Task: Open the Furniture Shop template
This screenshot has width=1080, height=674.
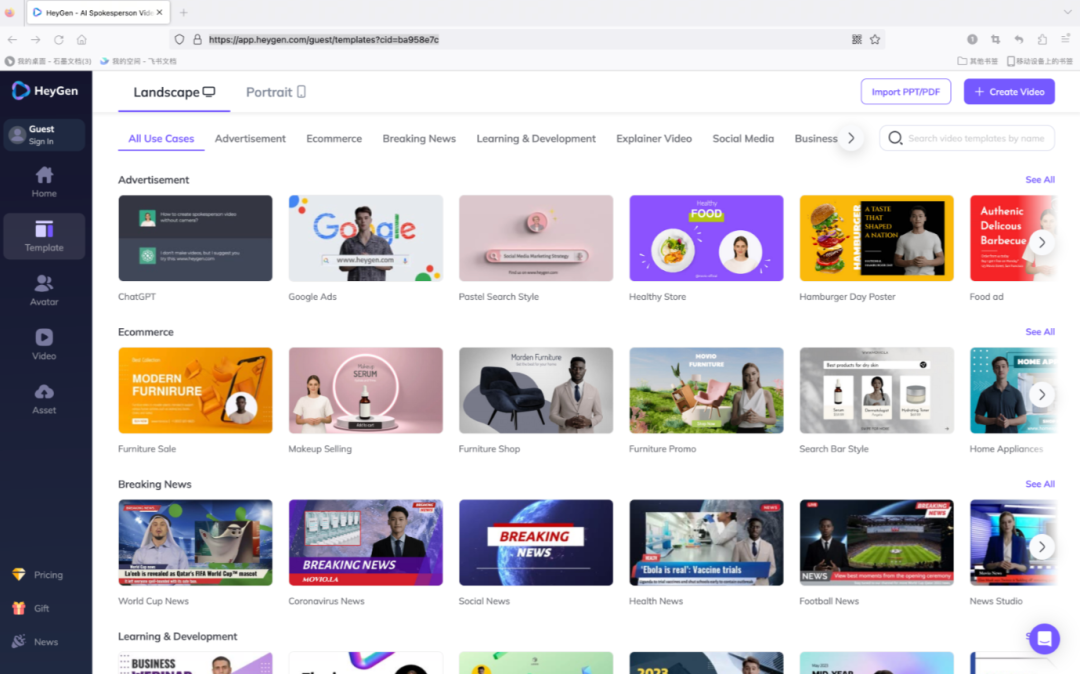Action: (536, 390)
